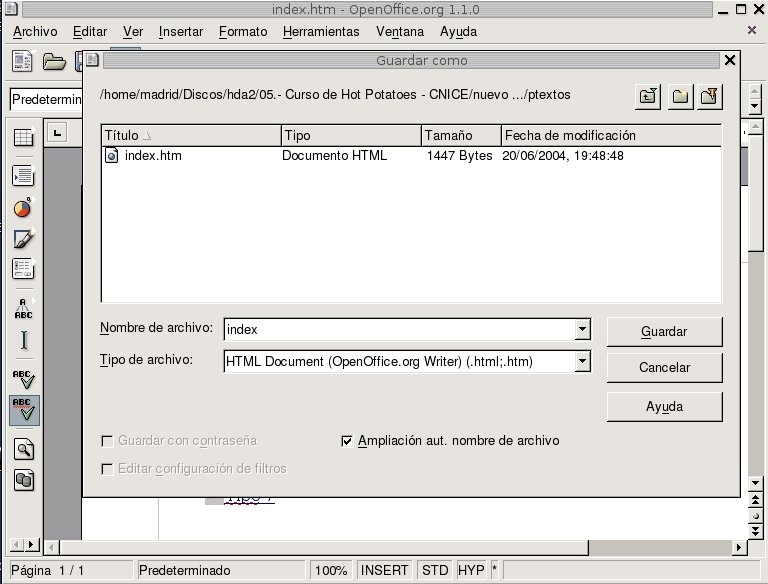
Task: Create a new folder in dialog
Action: [x=680, y=96]
